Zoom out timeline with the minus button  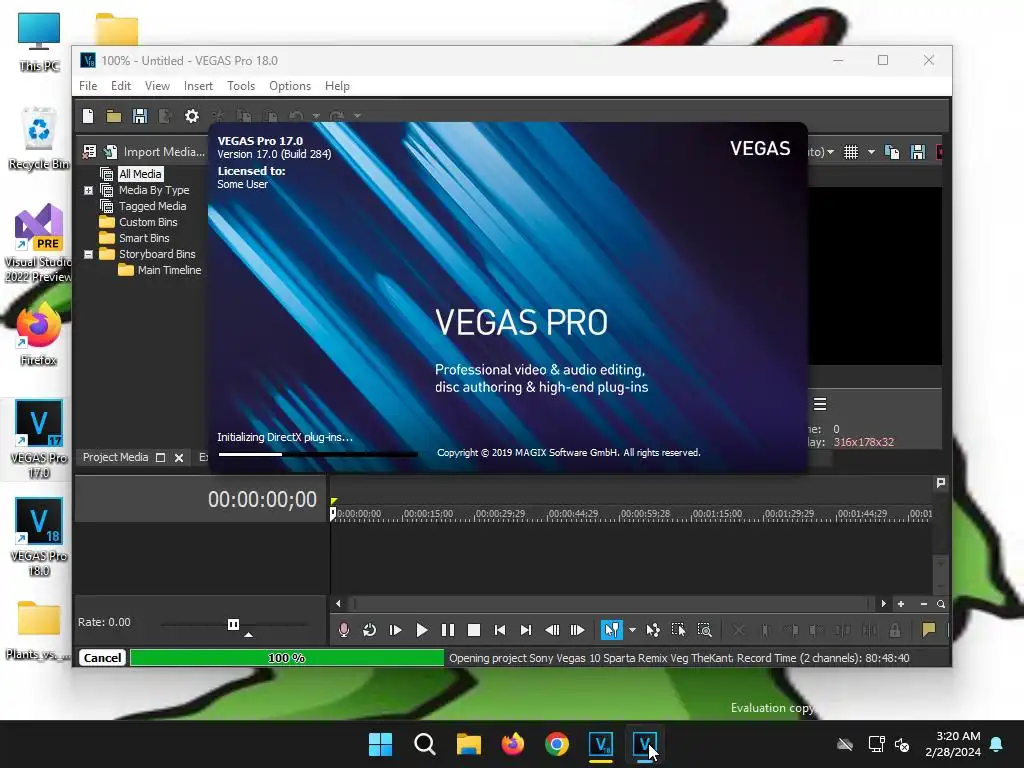coord(923,604)
